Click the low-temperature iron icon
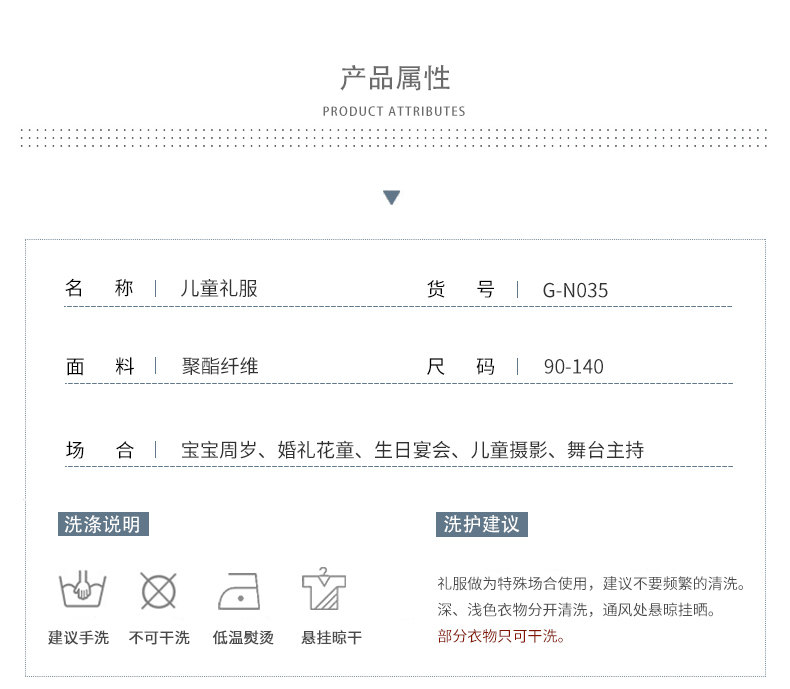 [239, 591]
